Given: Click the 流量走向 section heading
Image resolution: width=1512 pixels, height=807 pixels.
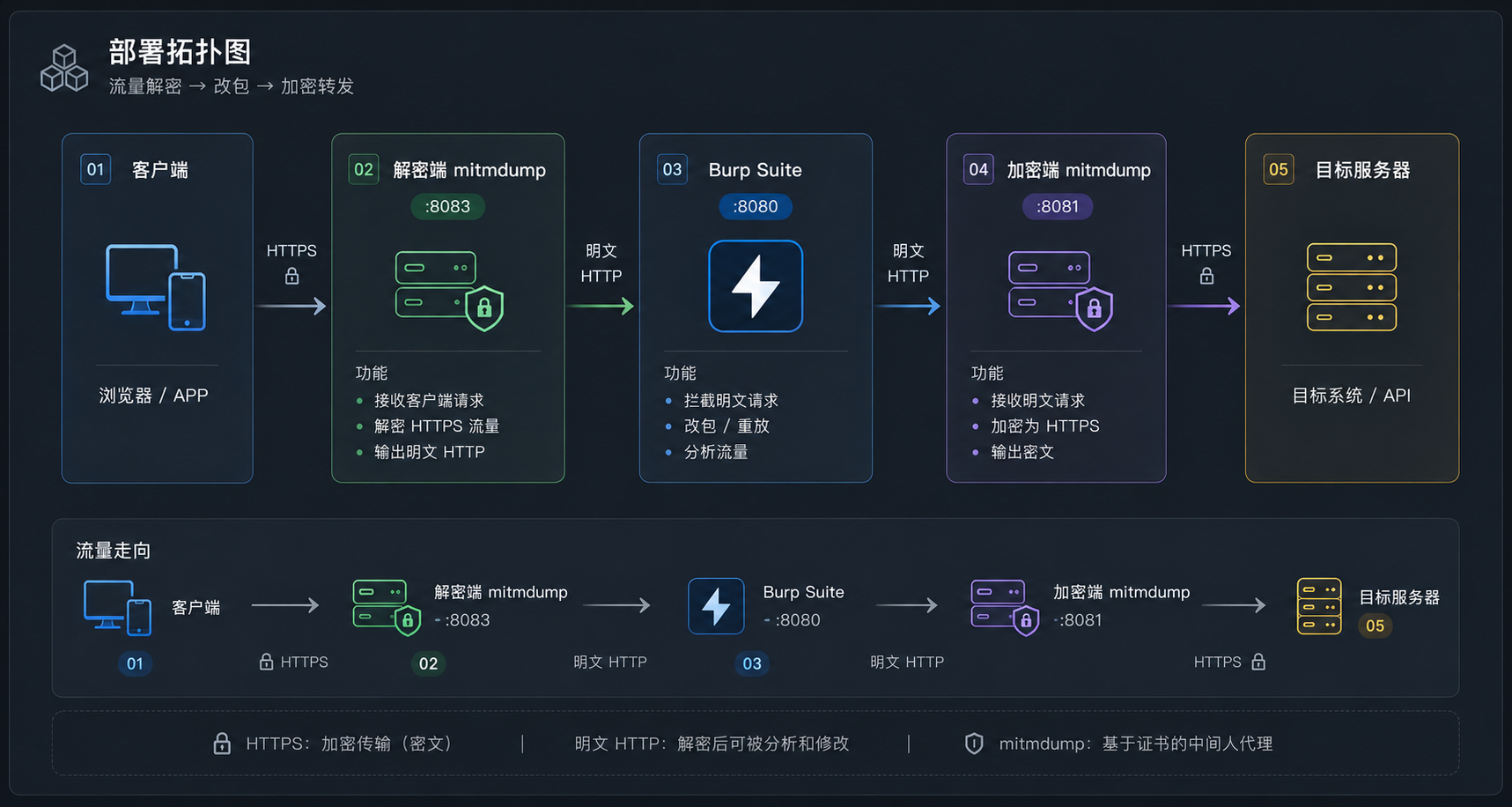Looking at the screenshot, I should (x=114, y=552).
